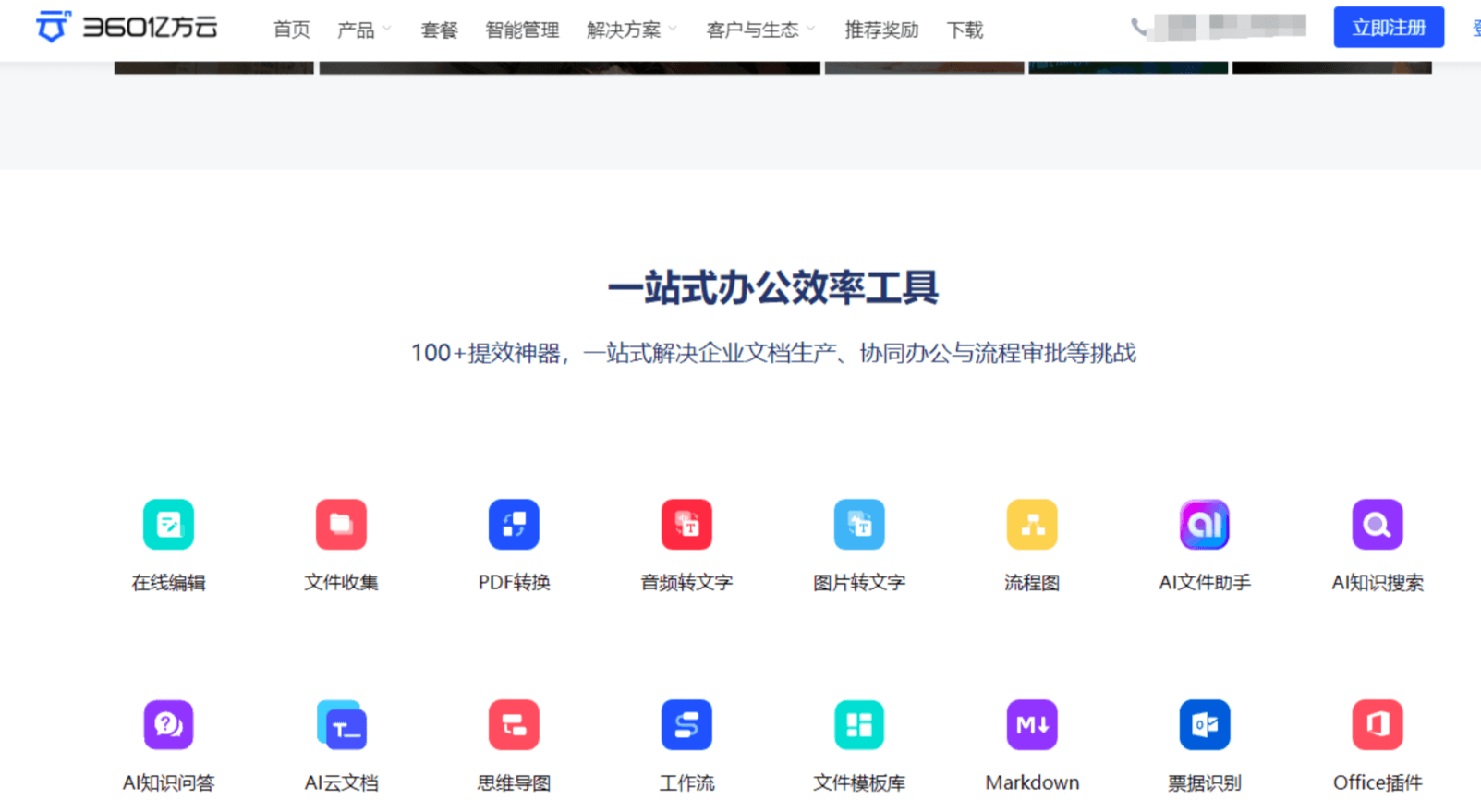This screenshot has width=1481, height=812.
Task: Open the AI文件助手 icon
Action: 1205,525
